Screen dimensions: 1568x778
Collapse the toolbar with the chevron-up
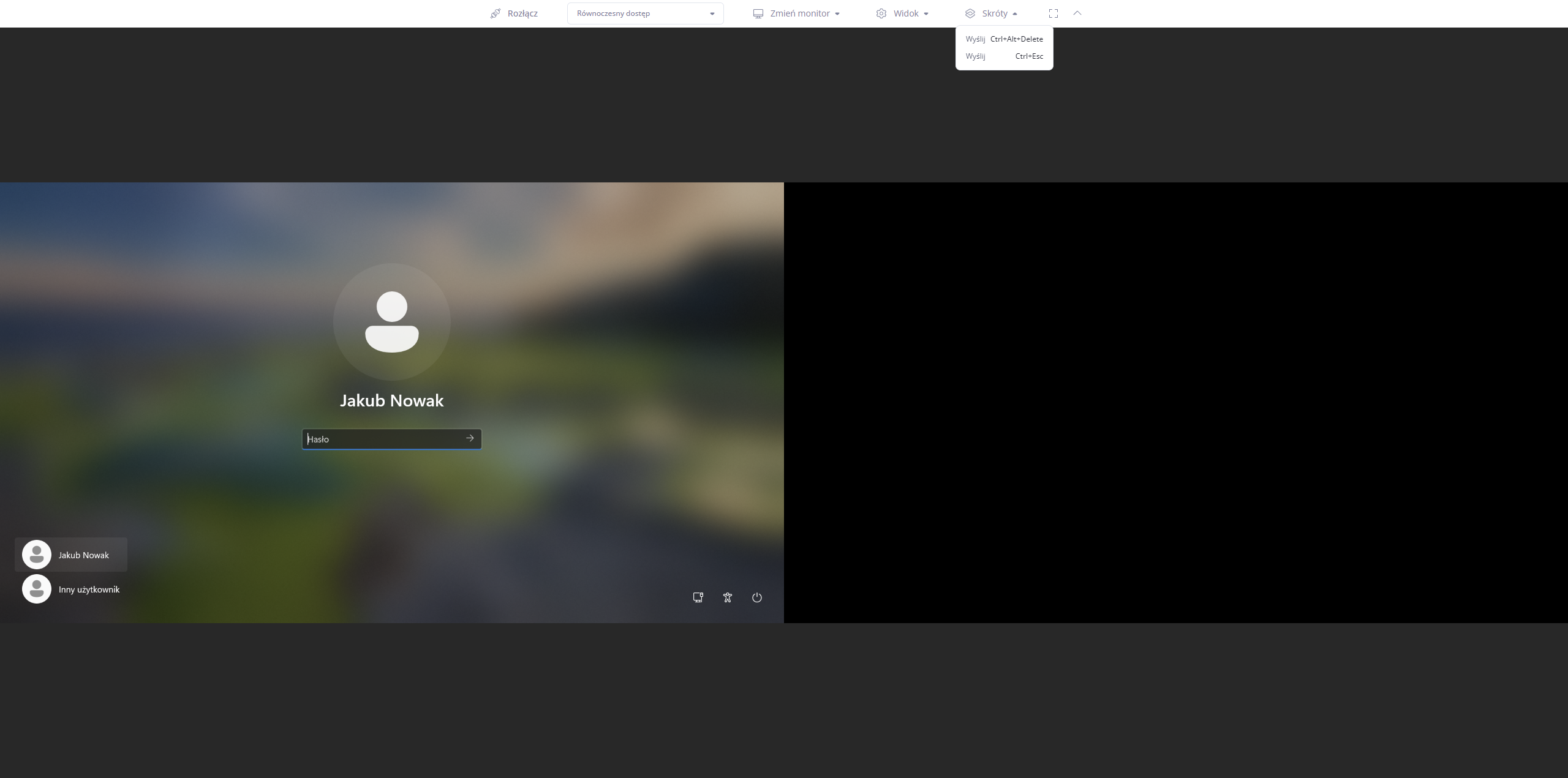tap(1077, 13)
